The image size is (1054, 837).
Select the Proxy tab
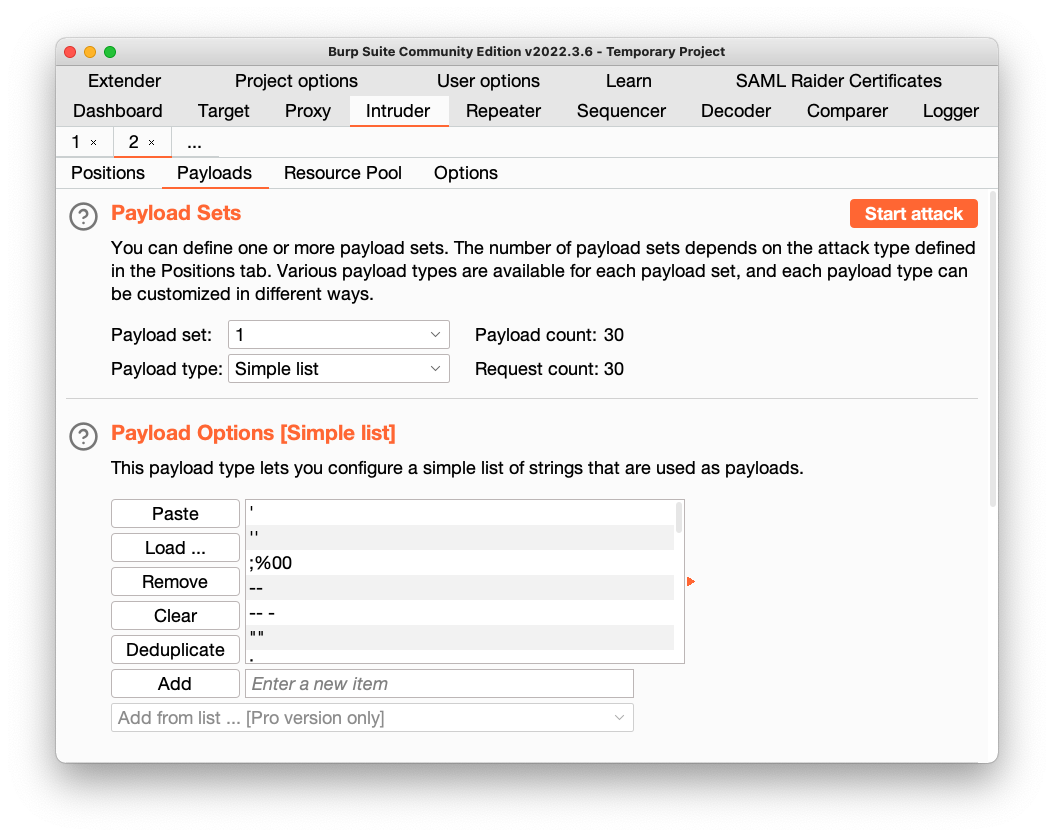click(x=307, y=111)
